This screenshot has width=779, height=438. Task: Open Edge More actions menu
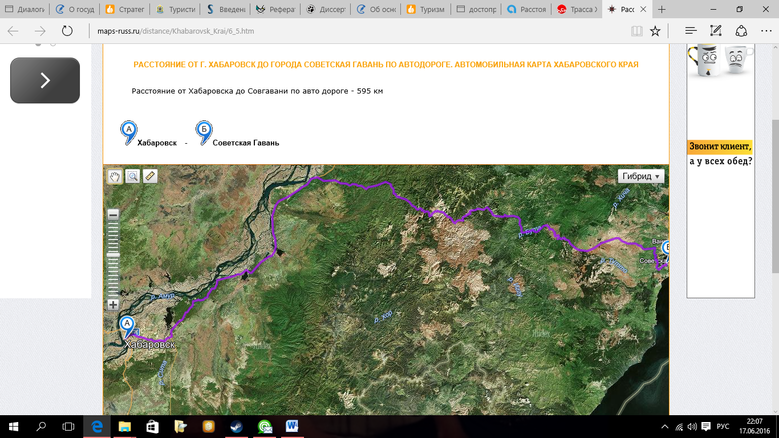[766, 31]
